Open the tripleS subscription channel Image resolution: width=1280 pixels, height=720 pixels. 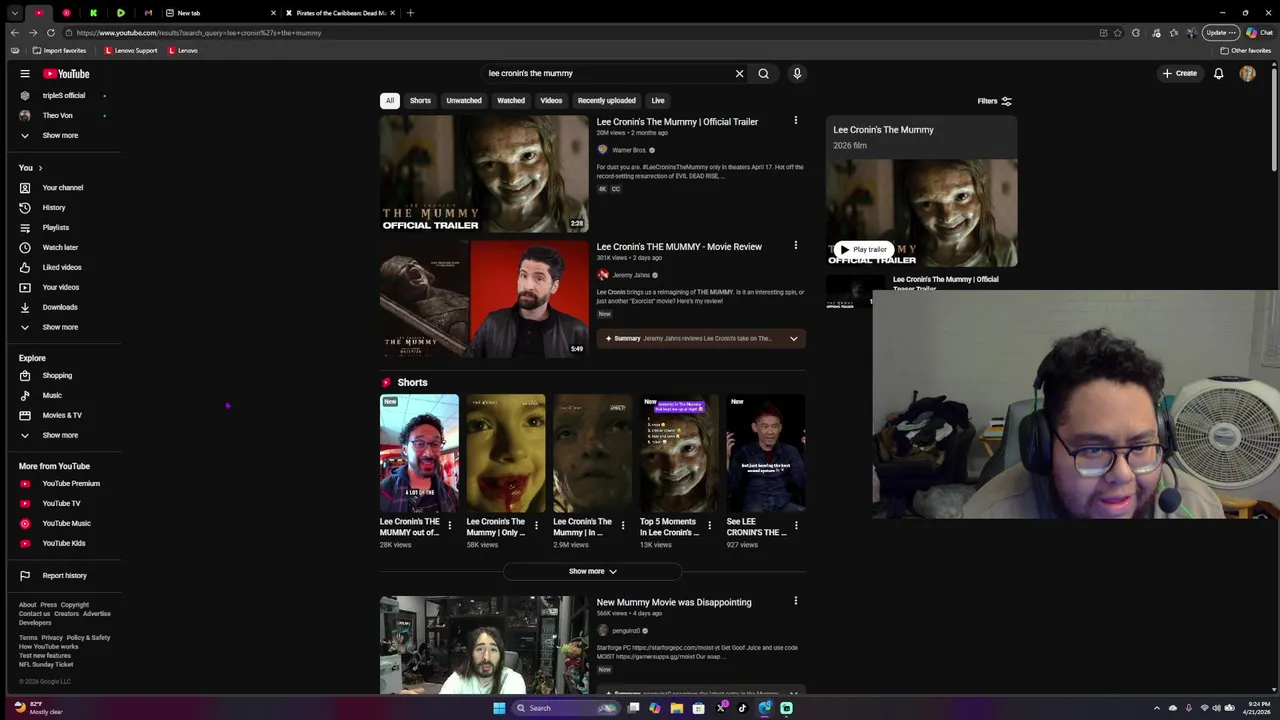[63, 95]
